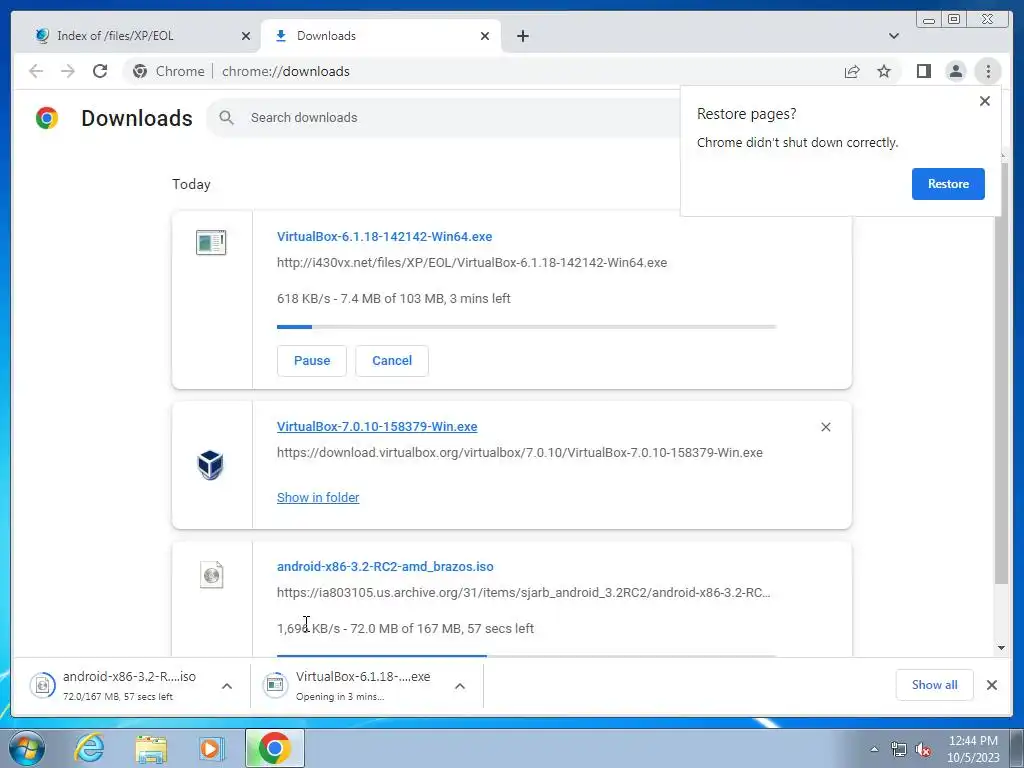Launch Internet Explorer from taskbar
This screenshot has width=1024, height=768.
[89, 748]
